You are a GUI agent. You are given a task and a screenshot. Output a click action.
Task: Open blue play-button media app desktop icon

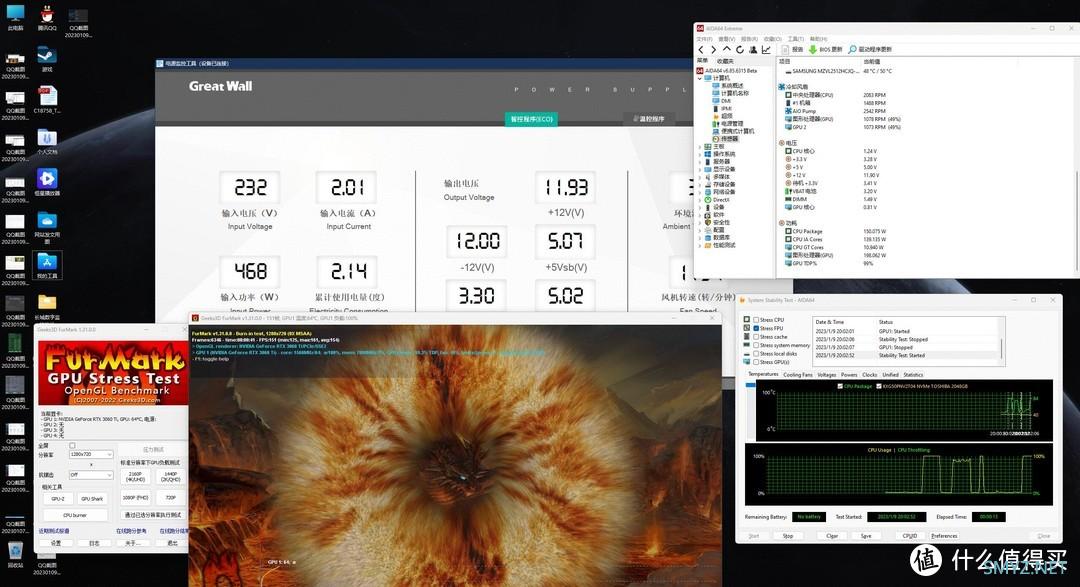[47, 178]
